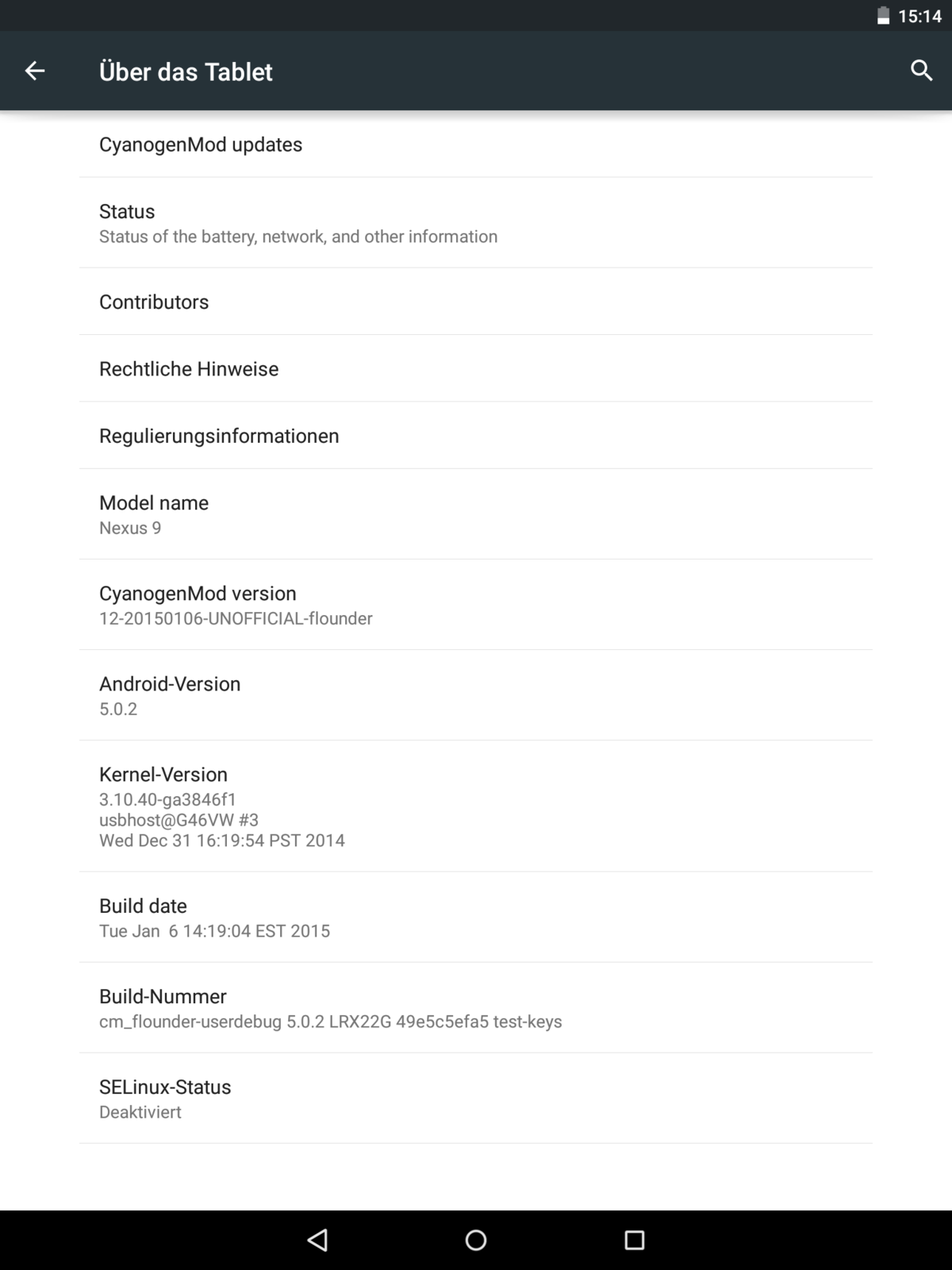
Task: Tap the Über das Tablet title
Action: tap(186, 71)
